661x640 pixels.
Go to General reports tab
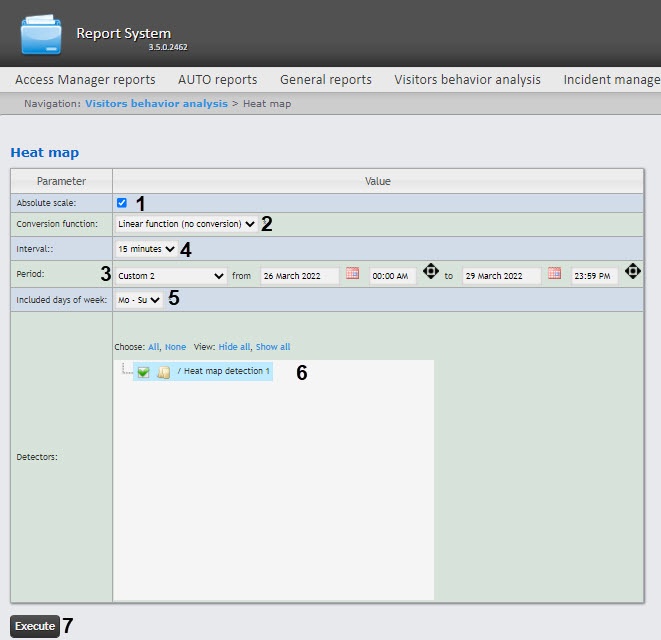click(325, 80)
